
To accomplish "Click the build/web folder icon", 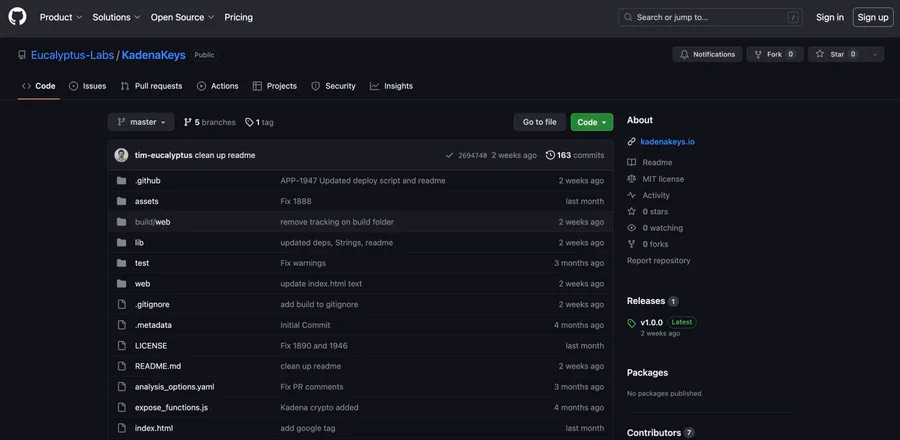I will click(x=121, y=222).
